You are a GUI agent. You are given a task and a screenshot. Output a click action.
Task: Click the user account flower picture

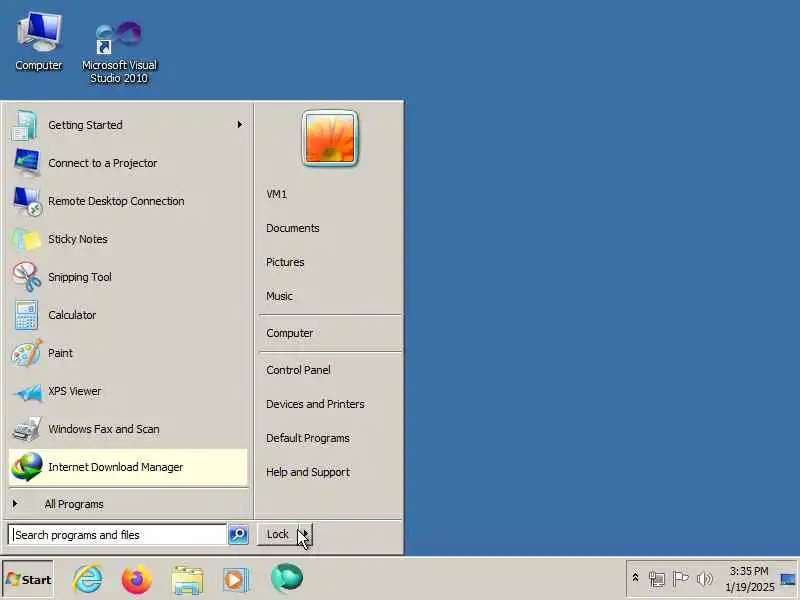(x=330, y=138)
